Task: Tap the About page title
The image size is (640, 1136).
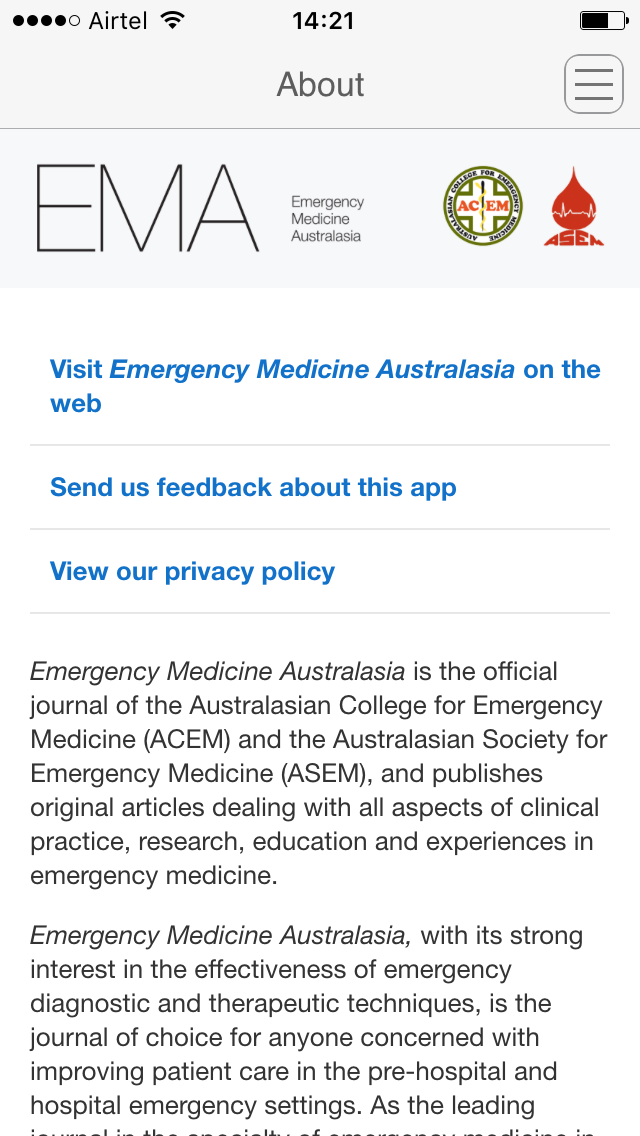Action: pos(320,84)
